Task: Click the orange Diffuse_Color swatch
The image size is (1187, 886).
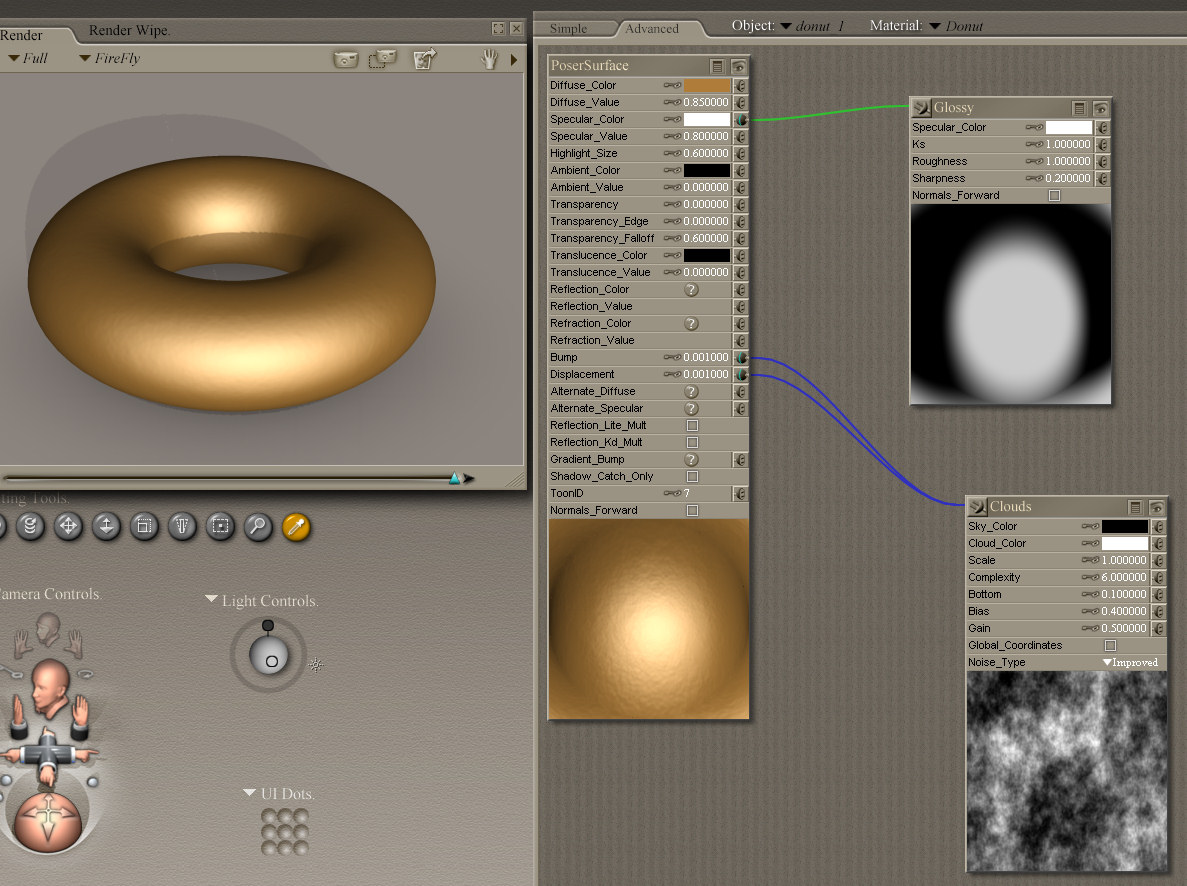Action: pyautogui.click(x=706, y=86)
